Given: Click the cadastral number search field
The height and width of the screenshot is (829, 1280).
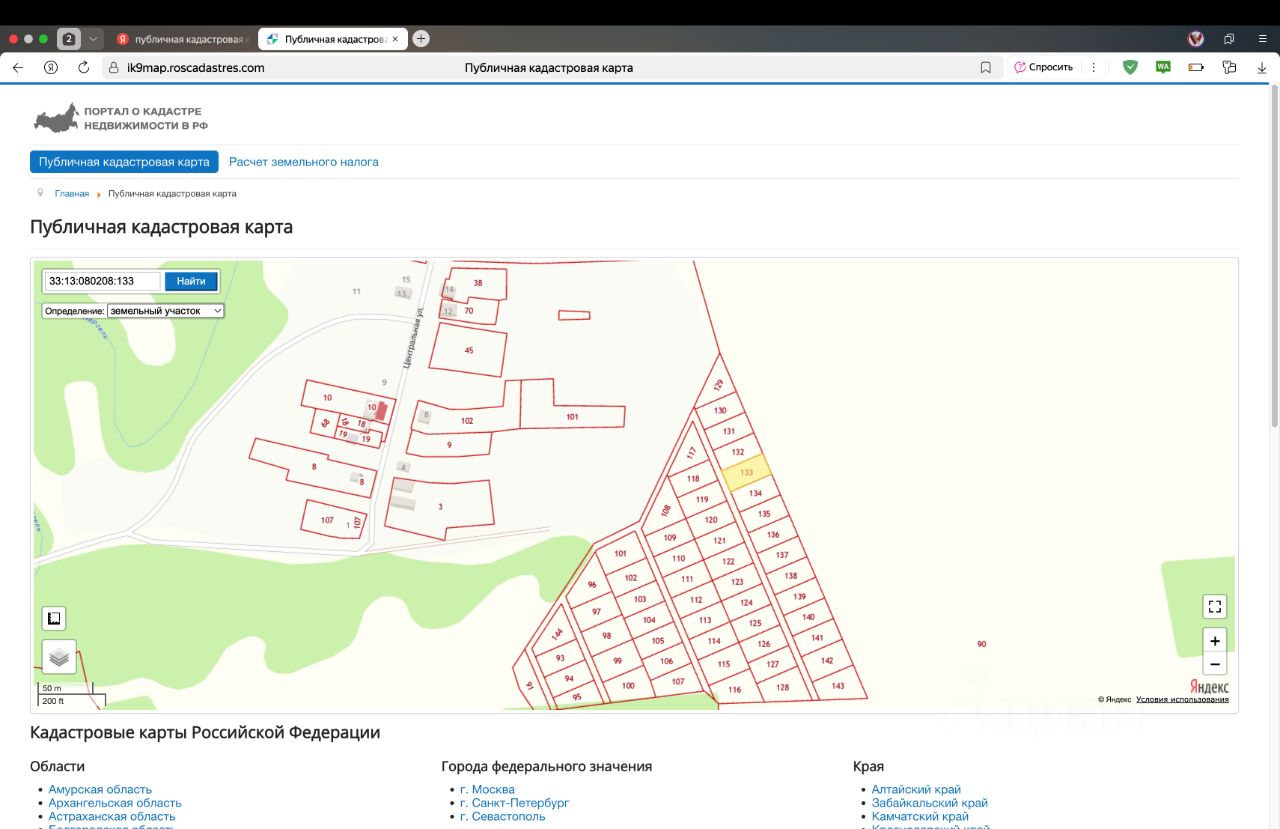Looking at the screenshot, I should coord(102,281).
